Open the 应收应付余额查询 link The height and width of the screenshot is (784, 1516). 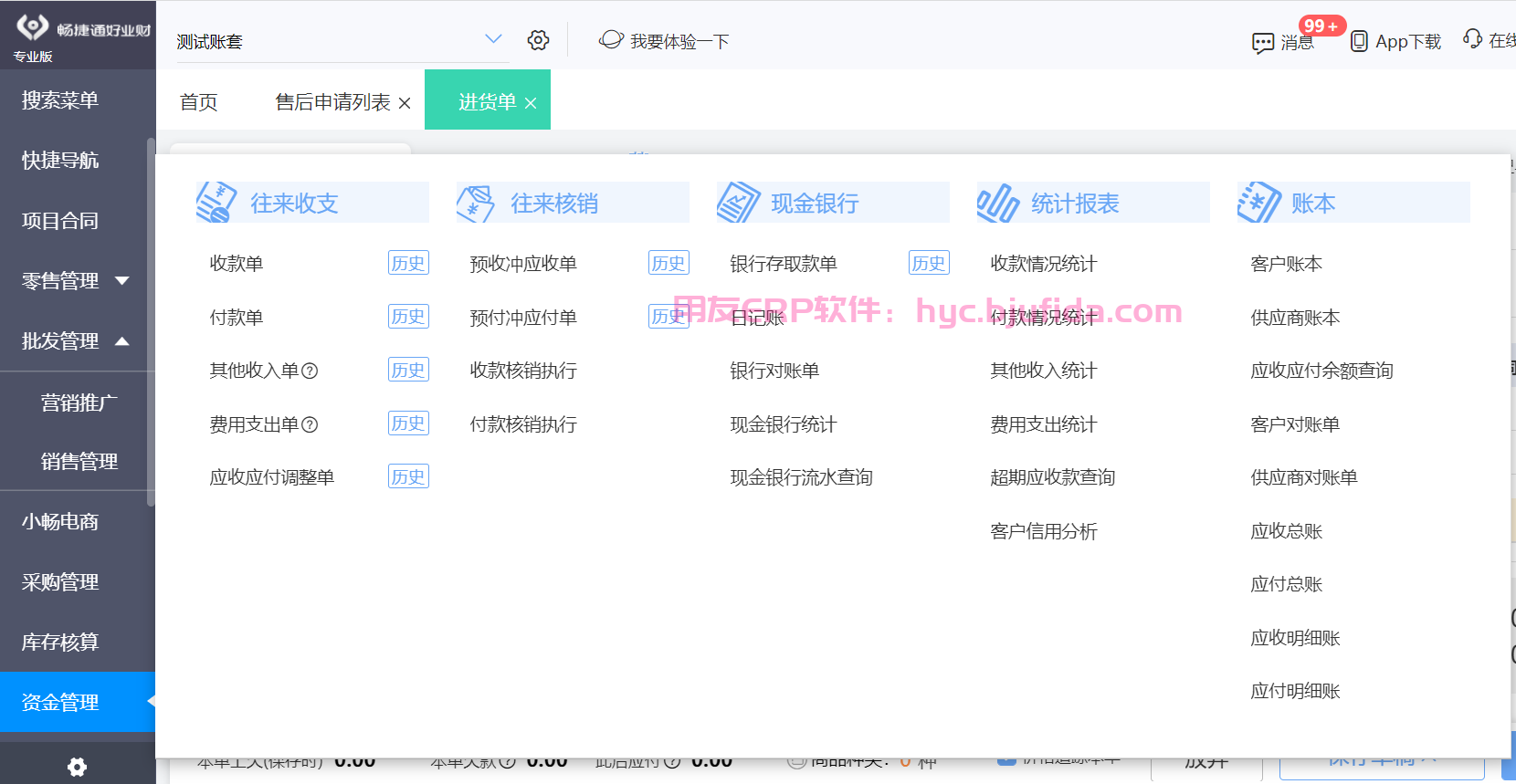[x=1322, y=371]
